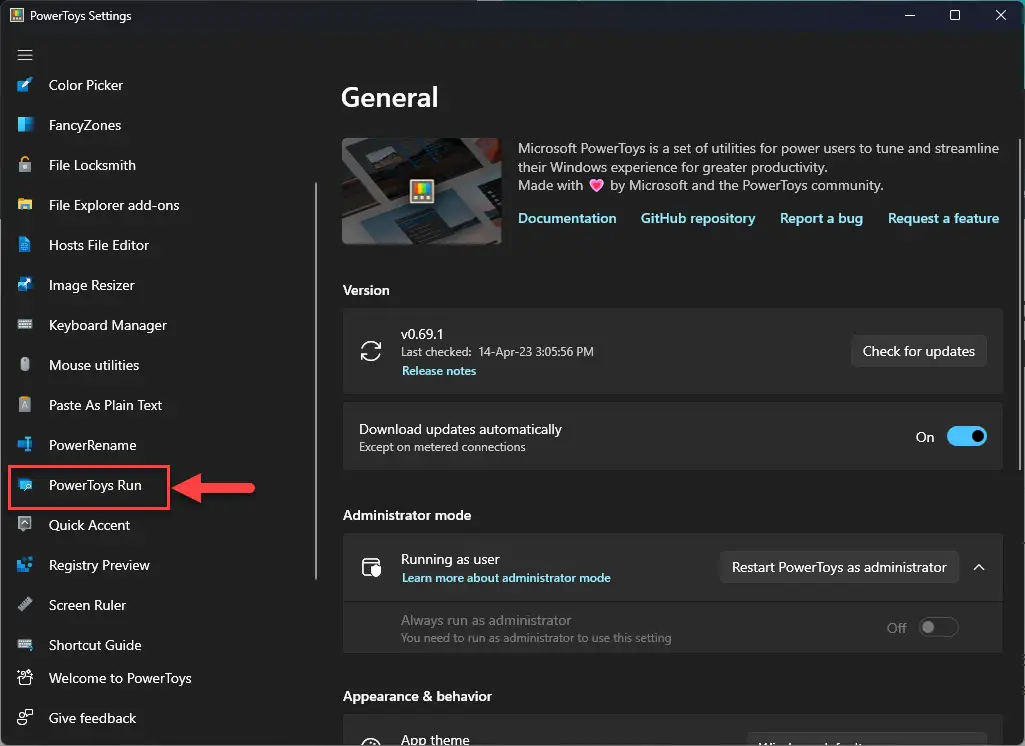This screenshot has width=1025, height=746.
Task: Collapse the Administrator mode chevron expander
Action: 979,568
